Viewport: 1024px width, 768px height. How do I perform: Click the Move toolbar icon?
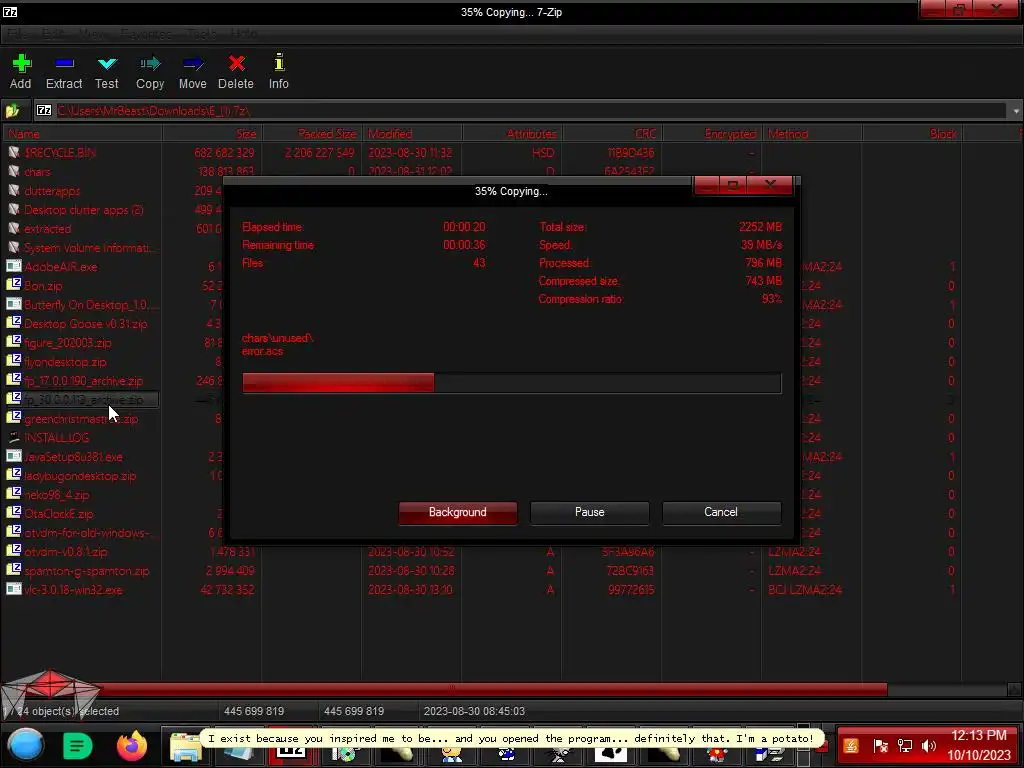point(193,63)
